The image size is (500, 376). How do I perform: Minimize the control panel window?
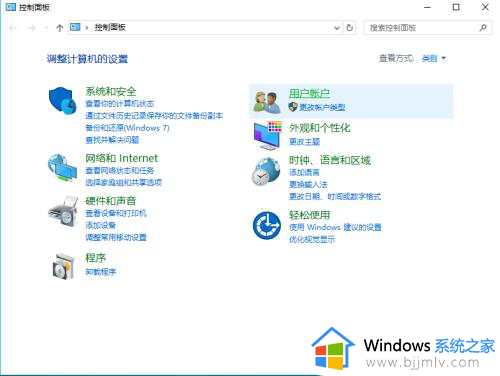(427, 7)
